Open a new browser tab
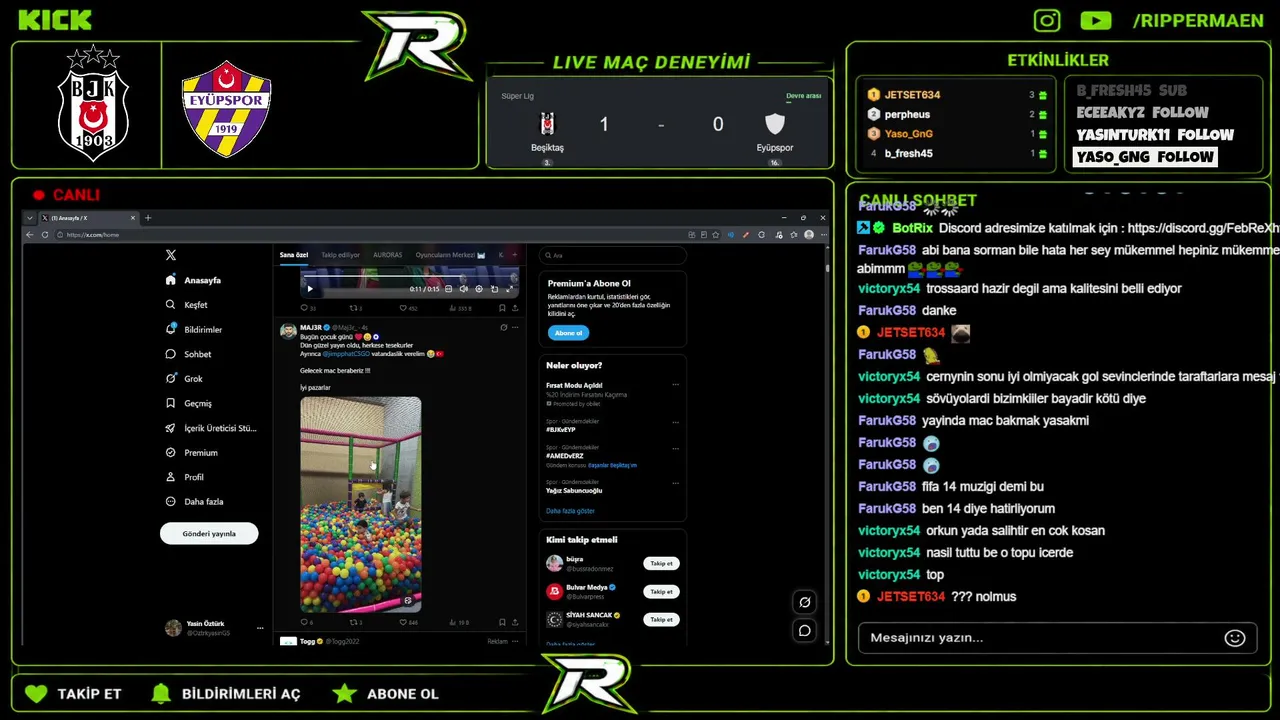1280x720 pixels. (148, 218)
